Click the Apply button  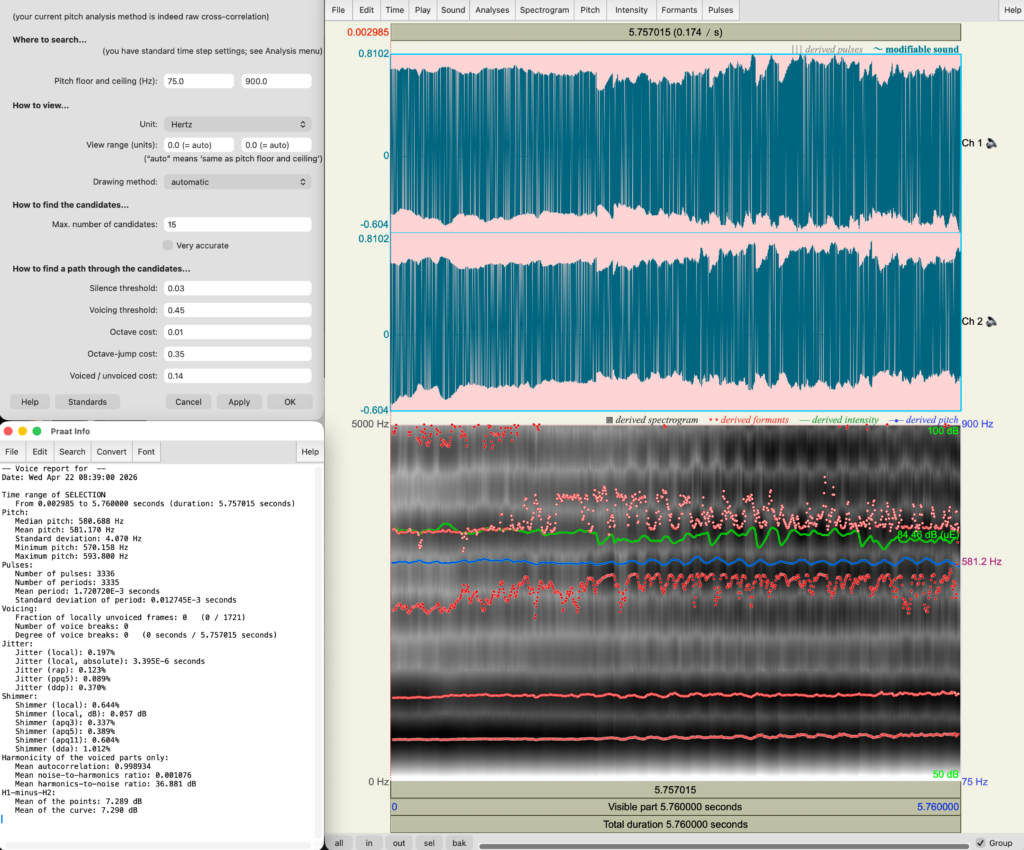(x=239, y=402)
